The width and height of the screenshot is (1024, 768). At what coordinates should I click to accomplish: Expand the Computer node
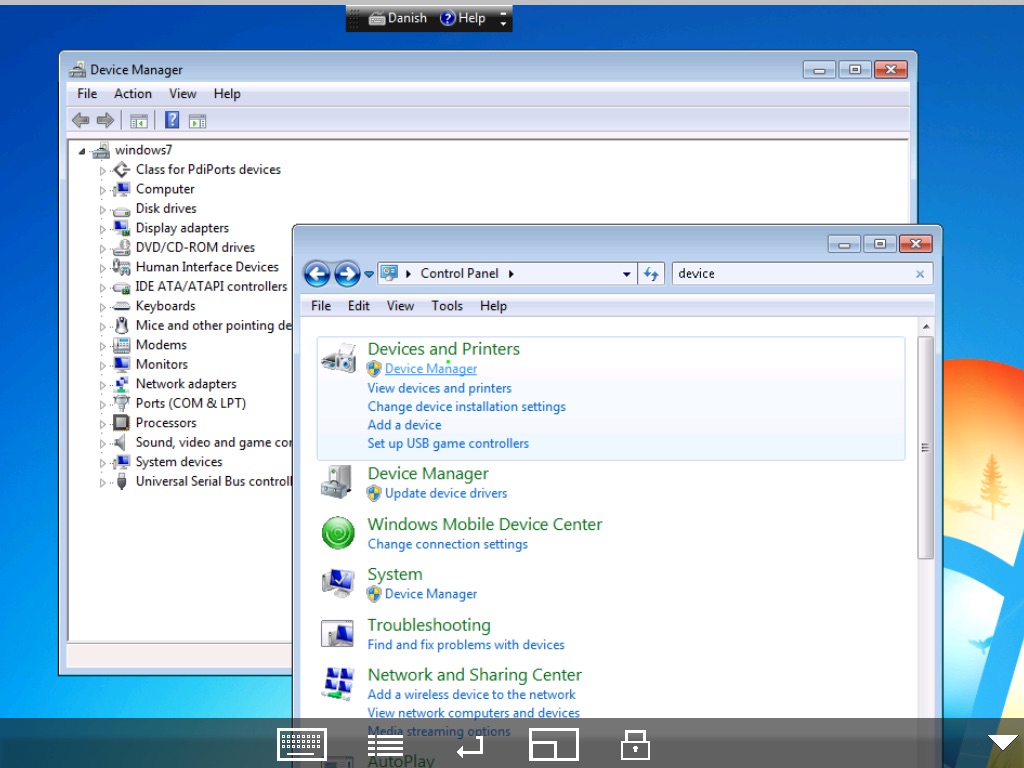click(103, 190)
